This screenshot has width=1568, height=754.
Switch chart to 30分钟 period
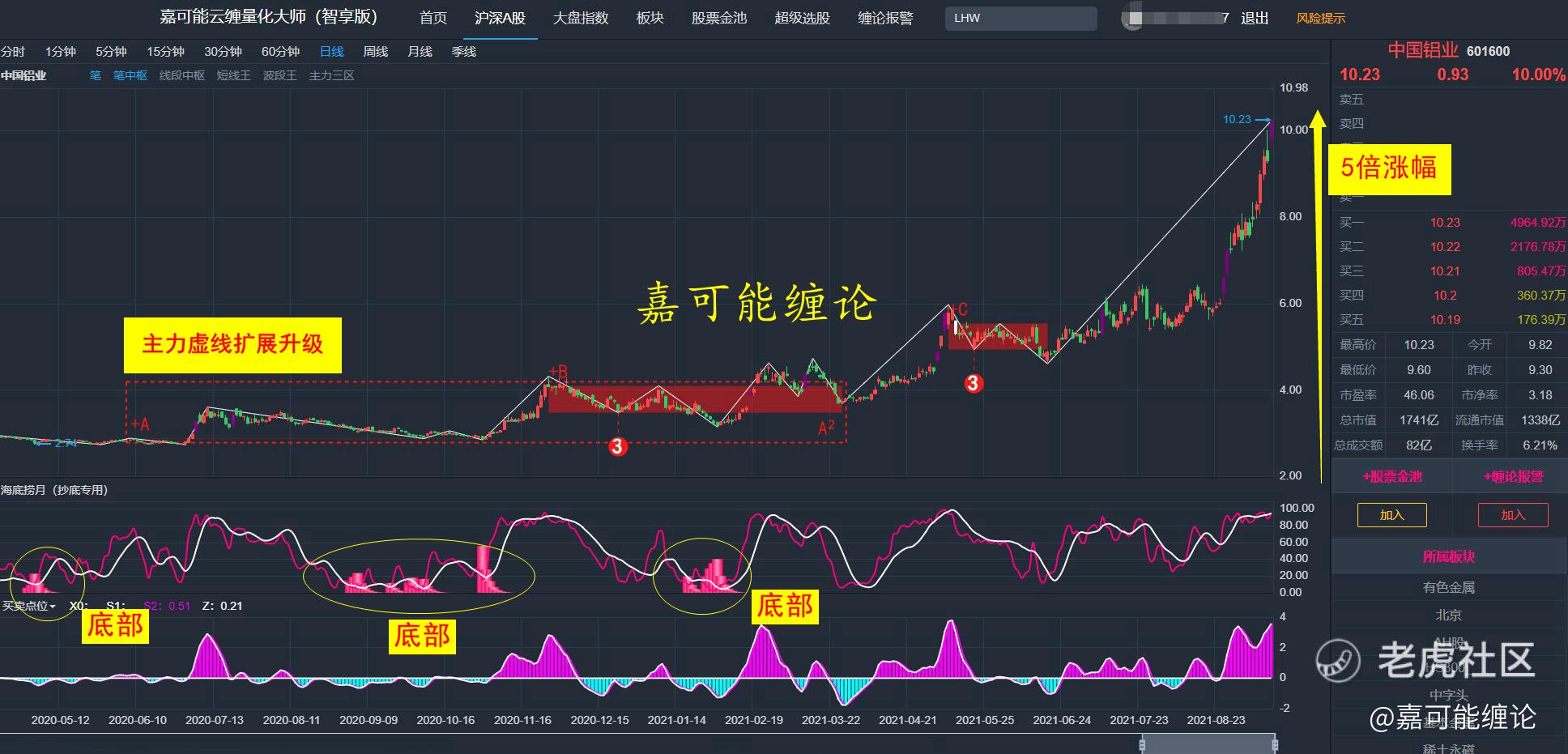(x=223, y=52)
